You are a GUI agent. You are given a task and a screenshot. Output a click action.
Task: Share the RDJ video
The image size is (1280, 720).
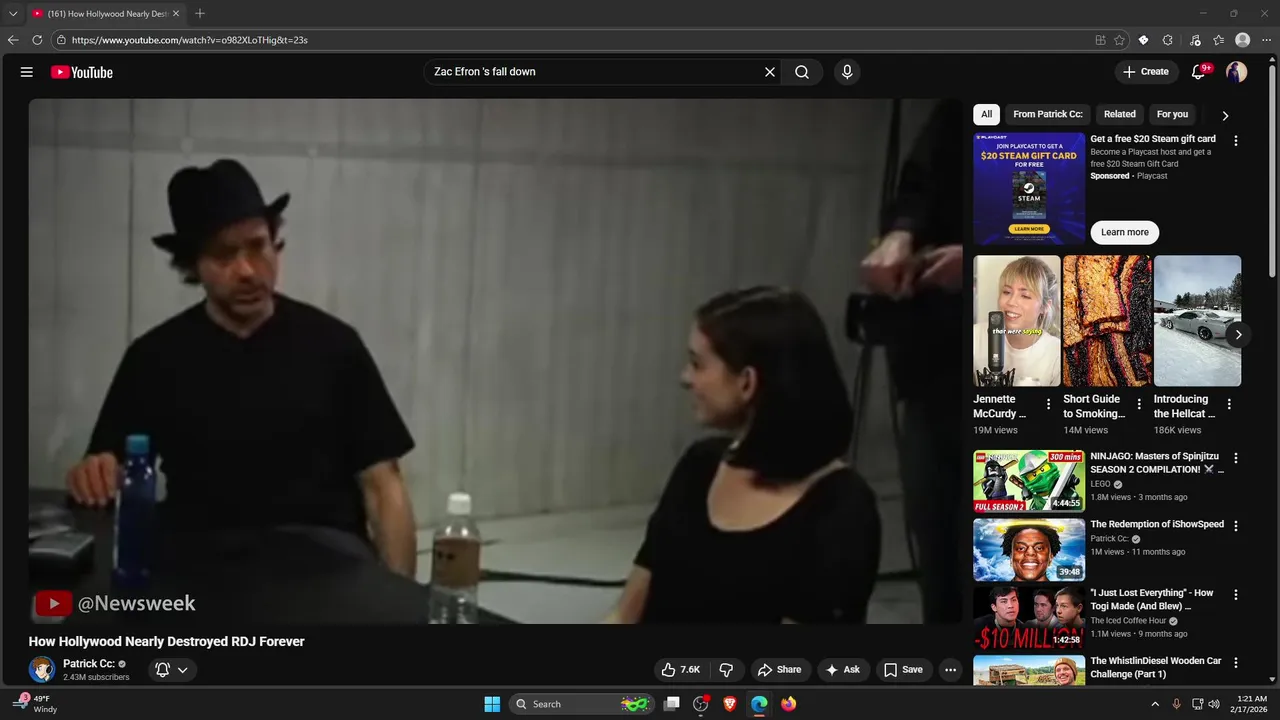tap(780, 670)
